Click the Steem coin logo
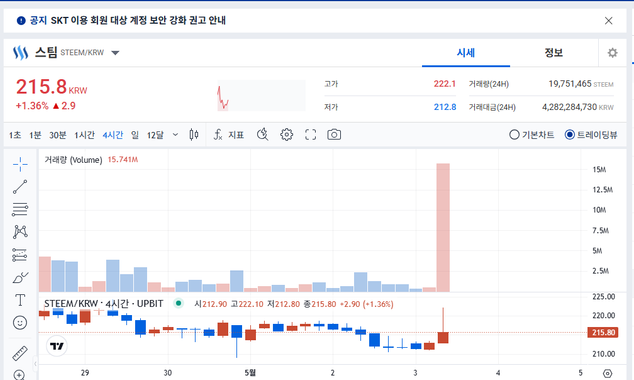Screen dimensions: 634x380 [21, 53]
